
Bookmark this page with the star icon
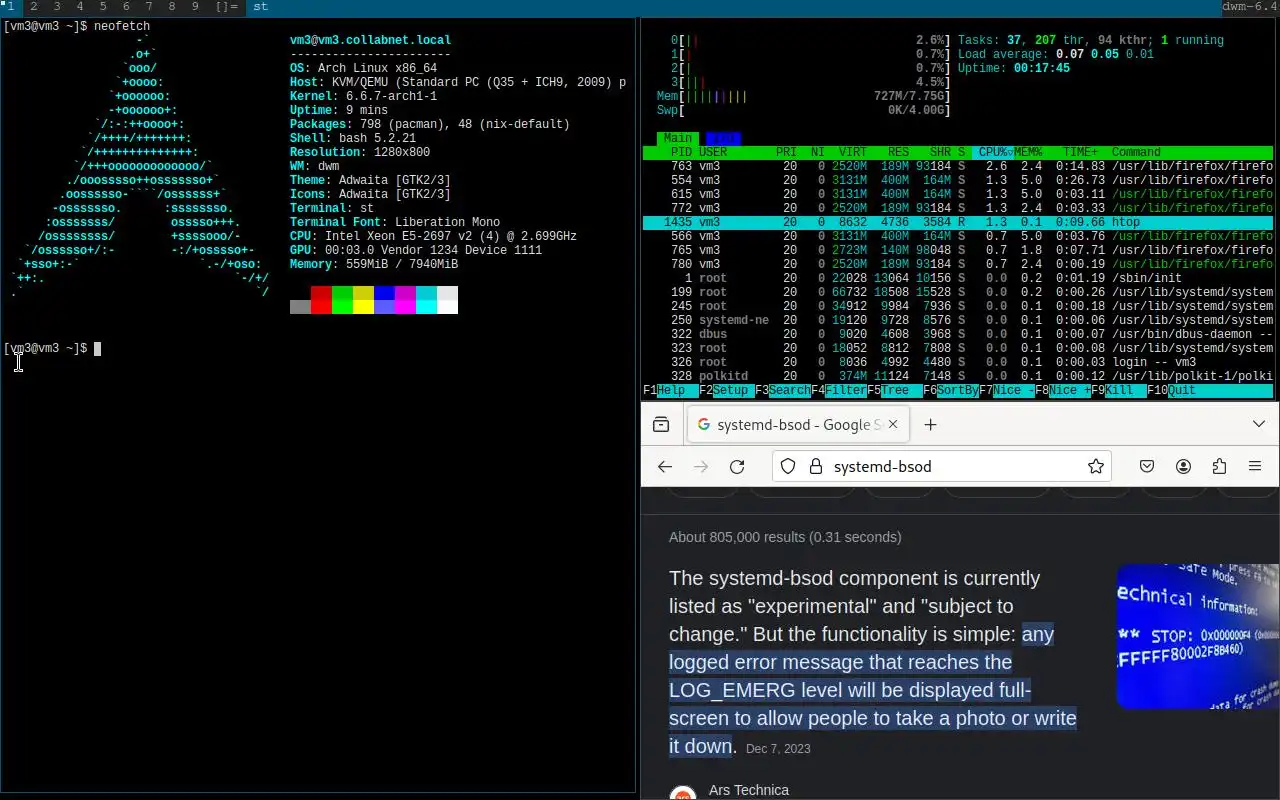pos(1096,466)
